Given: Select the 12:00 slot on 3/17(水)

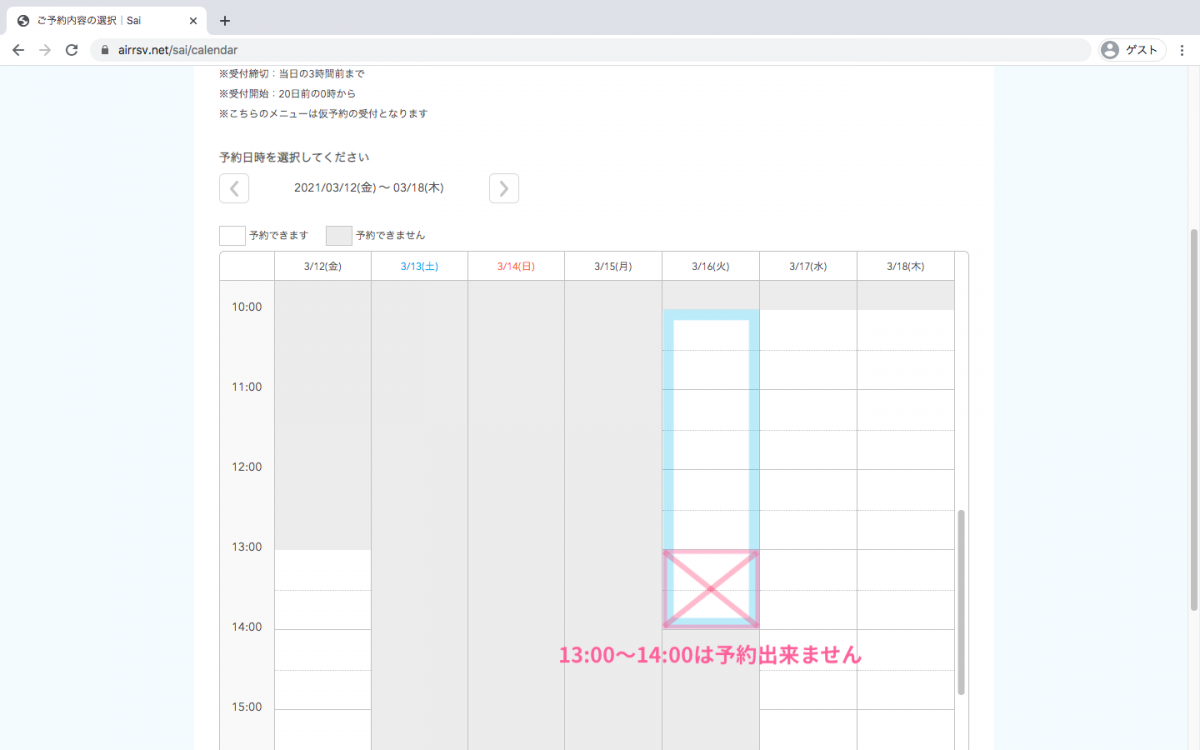Looking at the screenshot, I should pyautogui.click(x=808, y=490).
